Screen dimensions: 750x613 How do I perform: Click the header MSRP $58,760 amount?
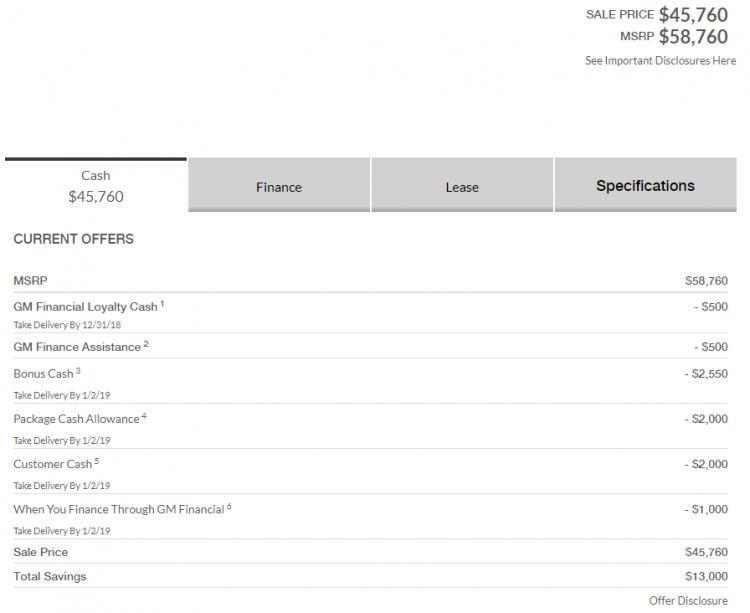[x=693, y=37]
